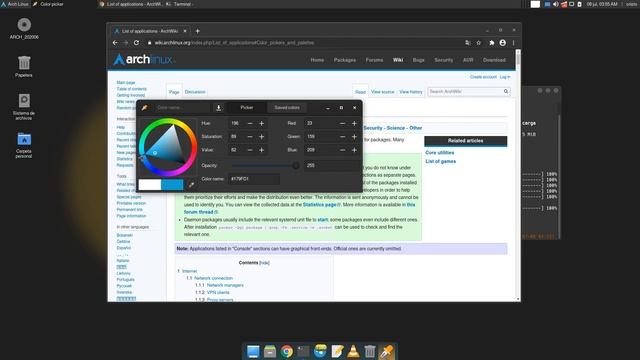The height and width of the screenshot is (360, 640).
Task: Click the eyedropper icon in Color picker header
Action: (144, 108)
